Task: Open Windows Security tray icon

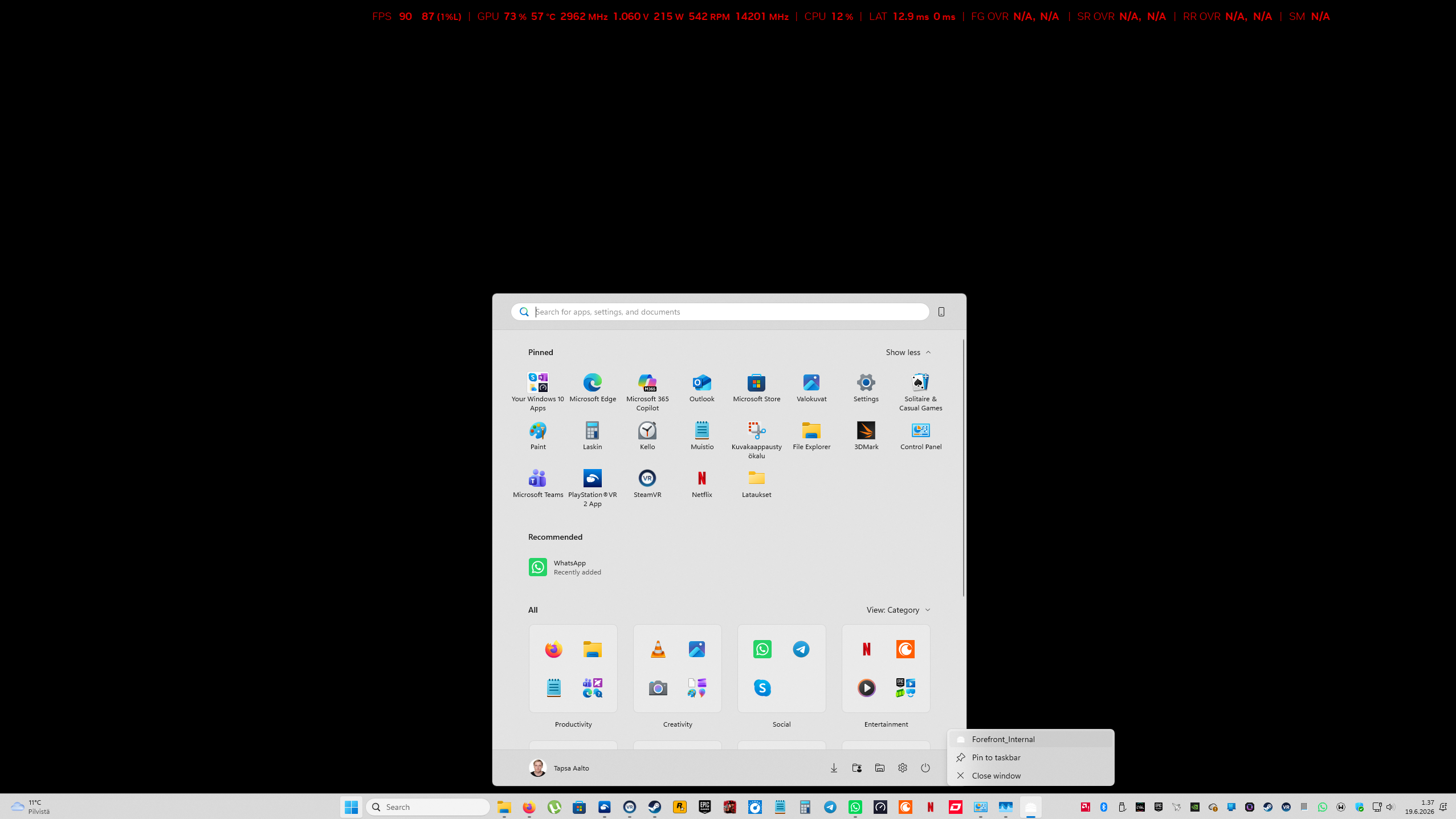Action: pyautogui.click(x=1359, y=807)
